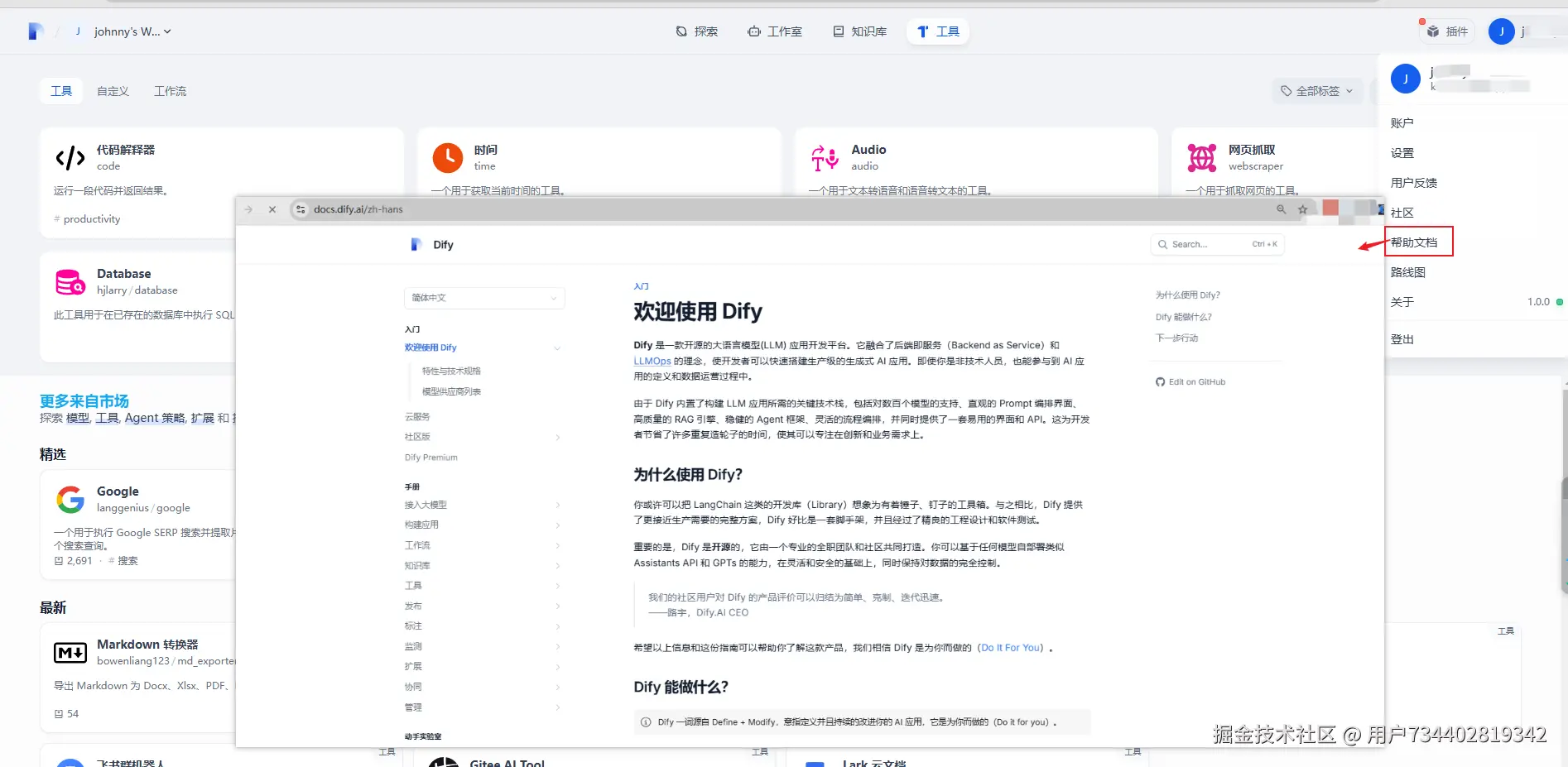Image resolution: width=1568 pixels, height=767 pixels.
Task: Jump to 下一步行动 in page outline
Action: 1176,338
